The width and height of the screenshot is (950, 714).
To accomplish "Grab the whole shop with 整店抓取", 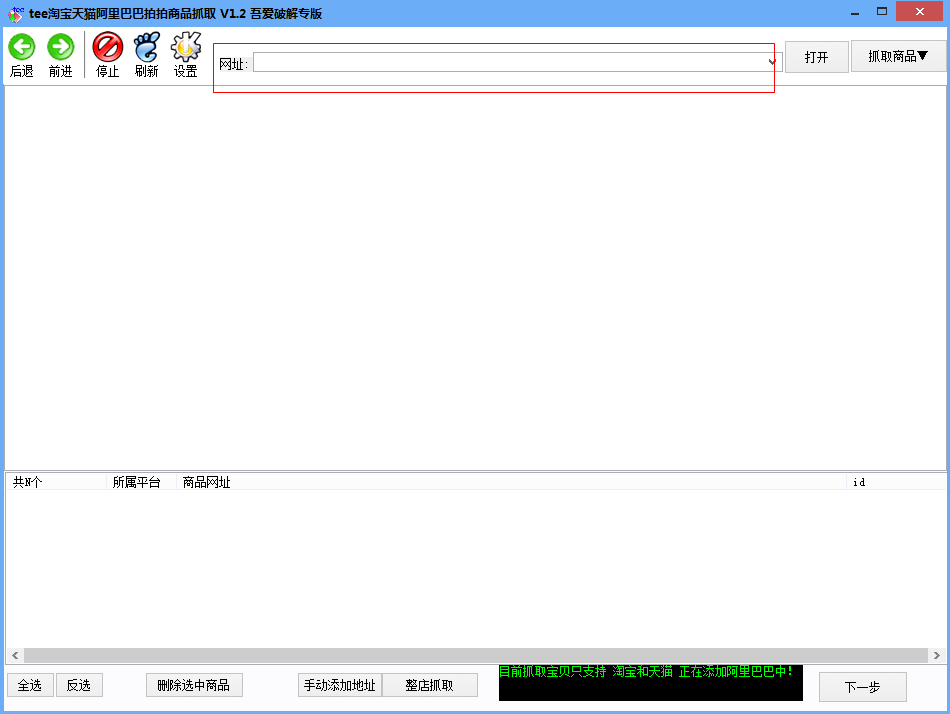I will [430, 685].
